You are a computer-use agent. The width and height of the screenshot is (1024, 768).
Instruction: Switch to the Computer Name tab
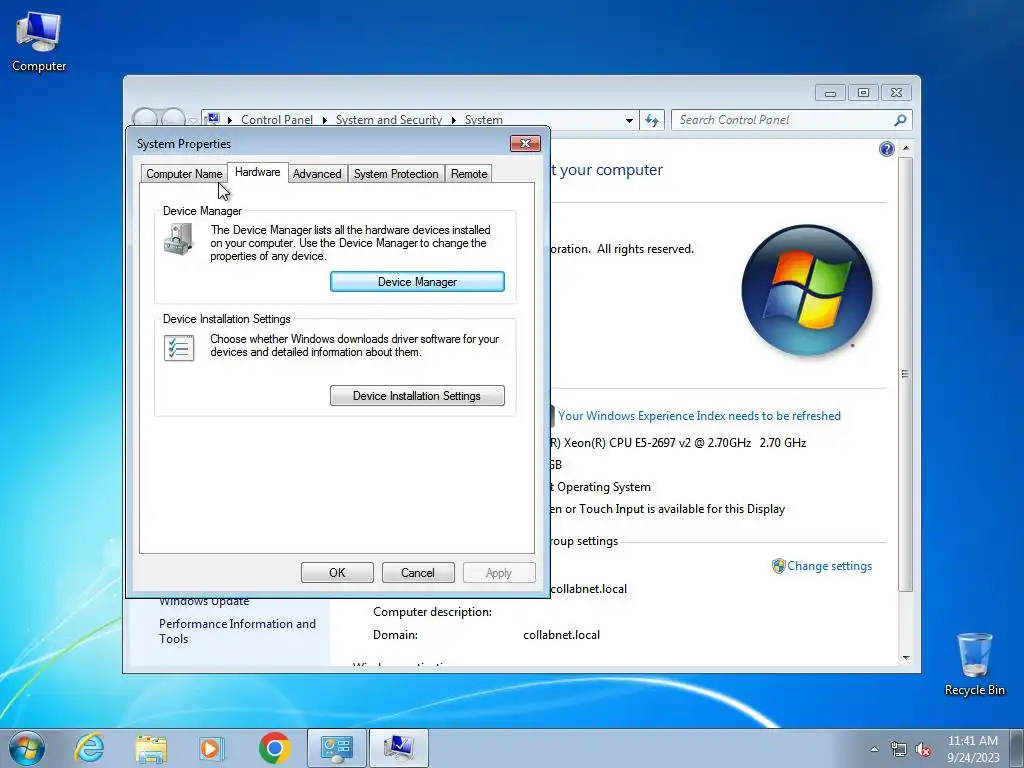[x=184, y=174]
